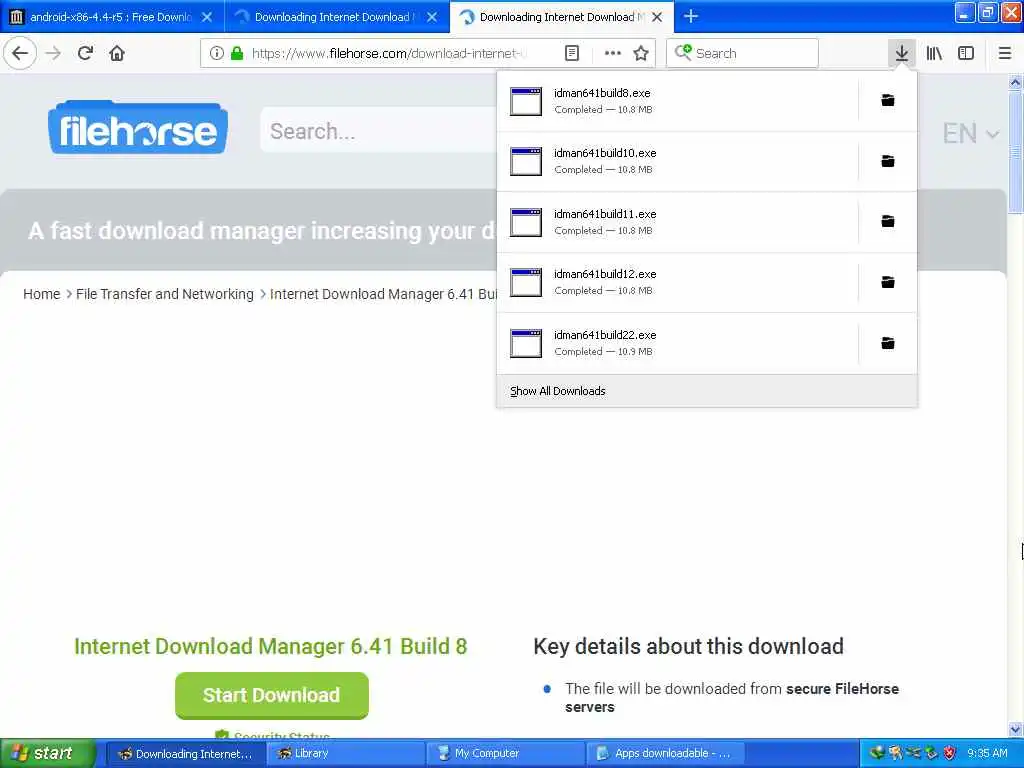Click the green padlock security icon
This screenshot has height=768, width=1024.
237,53
